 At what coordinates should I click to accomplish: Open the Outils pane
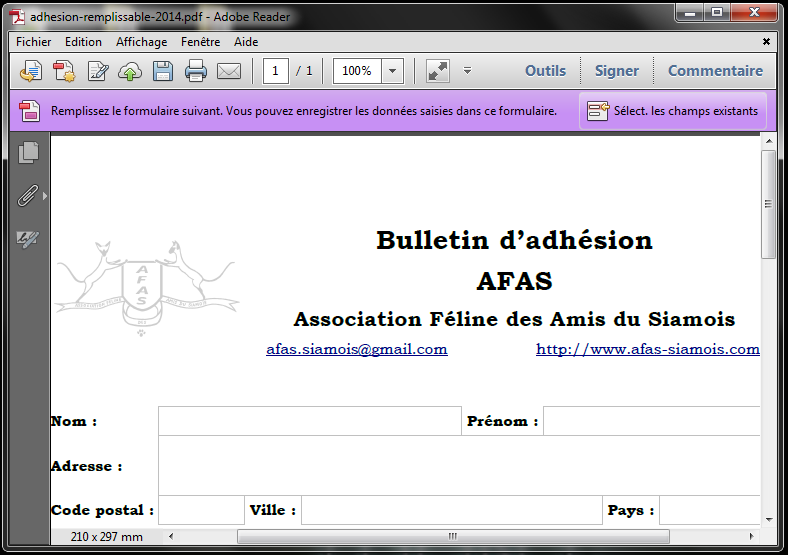coord(545,71)
